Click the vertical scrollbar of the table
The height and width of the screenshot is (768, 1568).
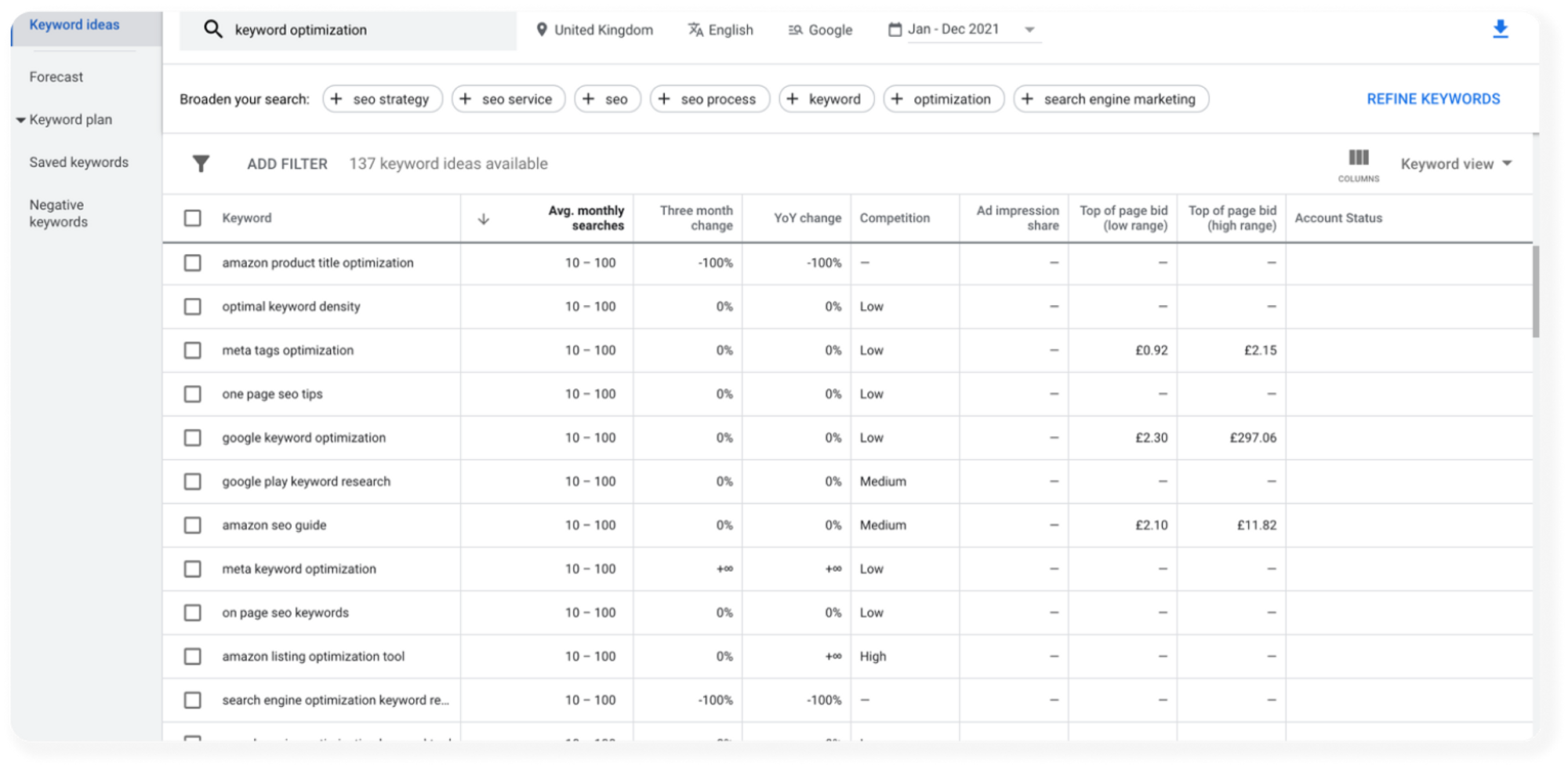[1536, 290]
